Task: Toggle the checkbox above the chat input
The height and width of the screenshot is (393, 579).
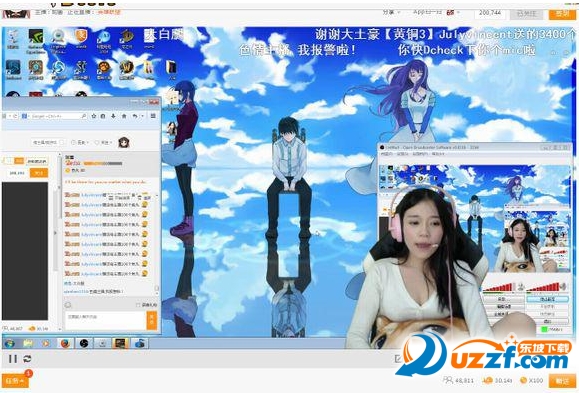Action: pyautogui.click(x=138, y=305)
